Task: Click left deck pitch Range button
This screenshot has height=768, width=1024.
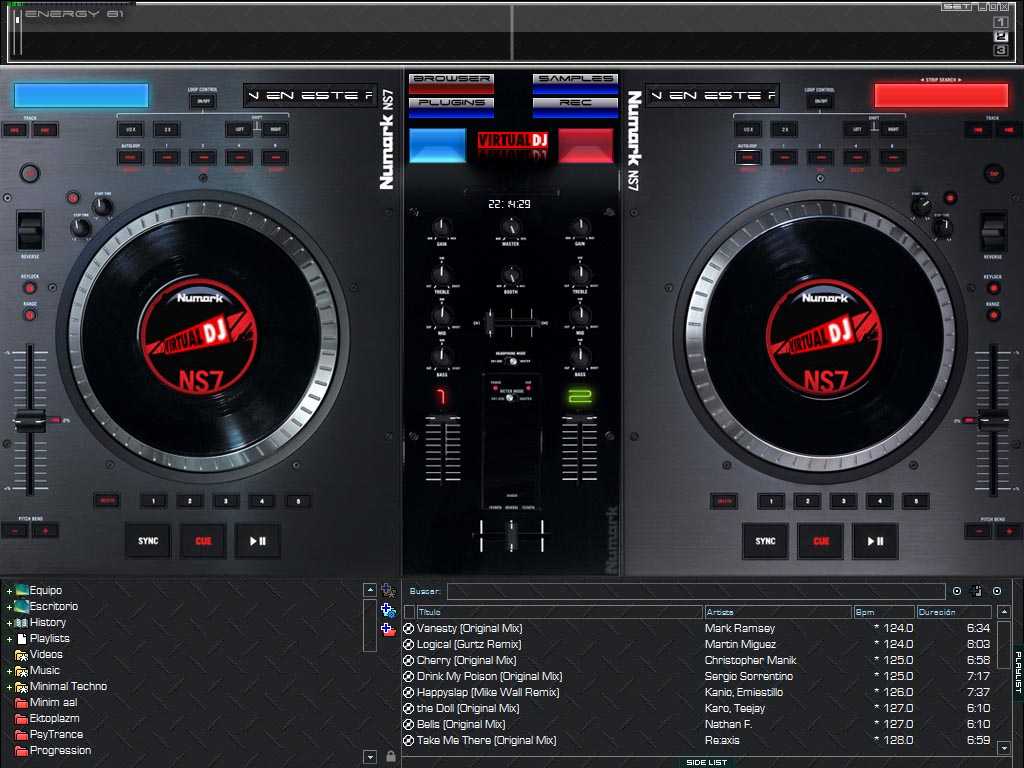Action: tap(29, 315)
